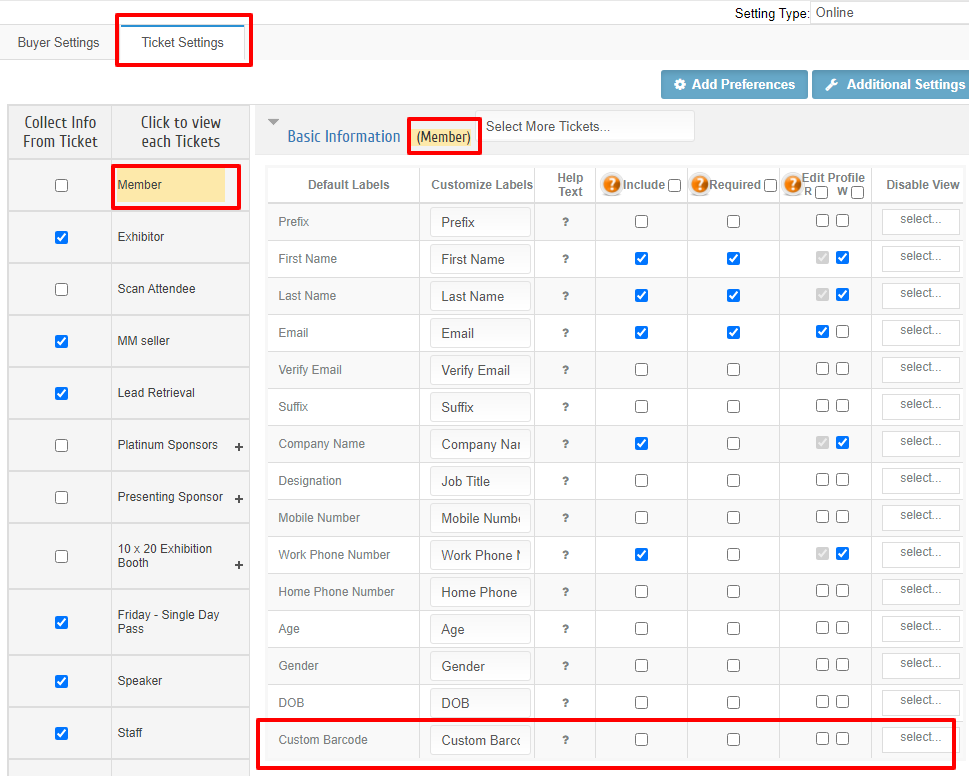Click the Prefix help text question mark
The width and height of the screenshot is (969, 776).
[565, 222]
